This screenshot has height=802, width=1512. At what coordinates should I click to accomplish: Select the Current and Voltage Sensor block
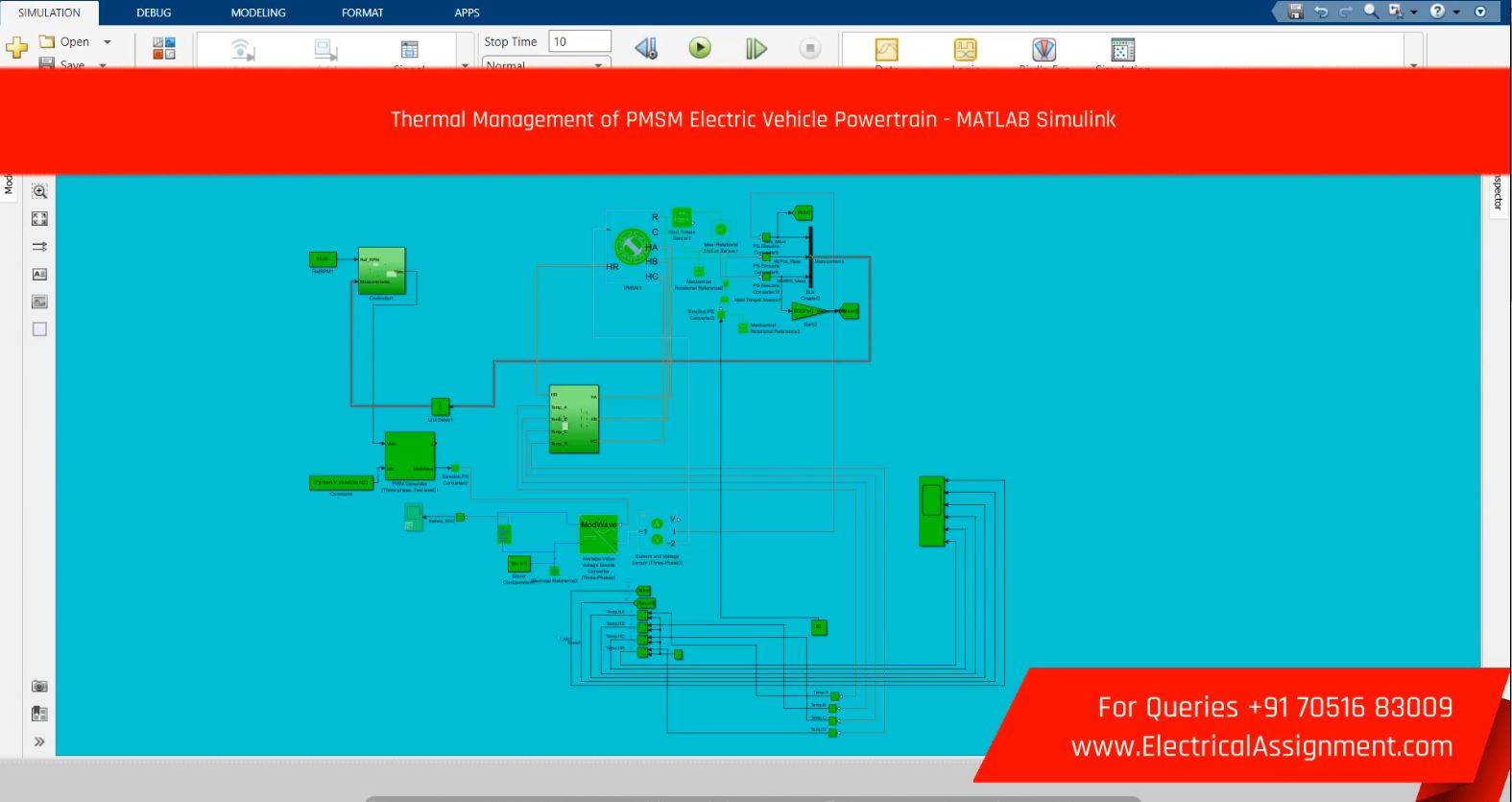[658, 531]
